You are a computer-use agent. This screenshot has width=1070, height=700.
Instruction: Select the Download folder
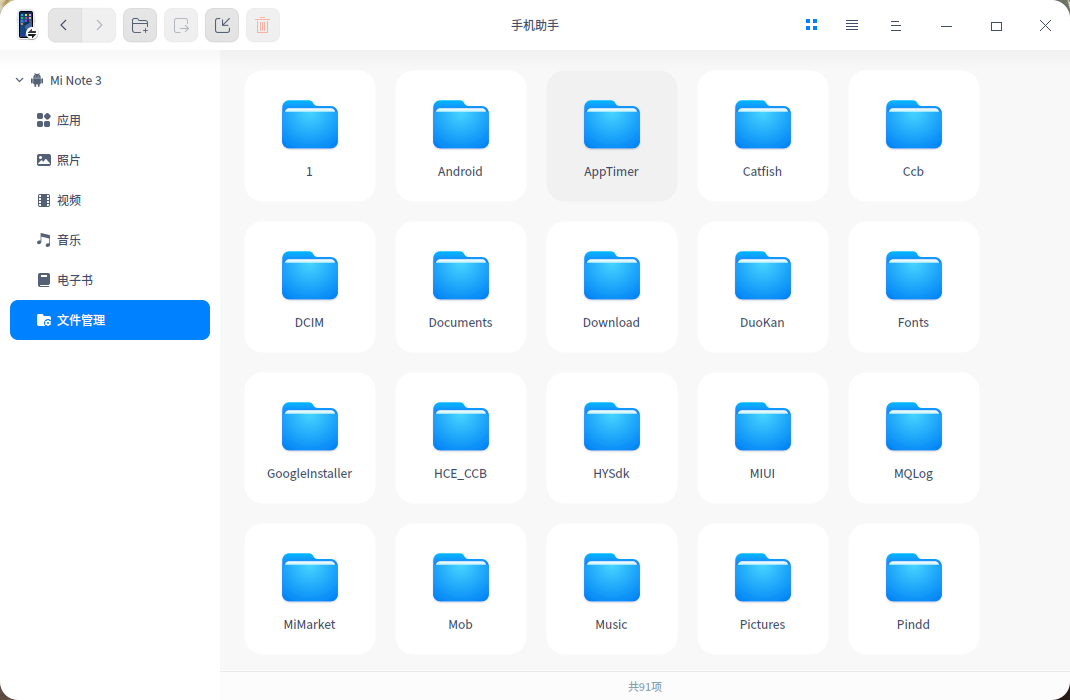(x=612, y=287)
